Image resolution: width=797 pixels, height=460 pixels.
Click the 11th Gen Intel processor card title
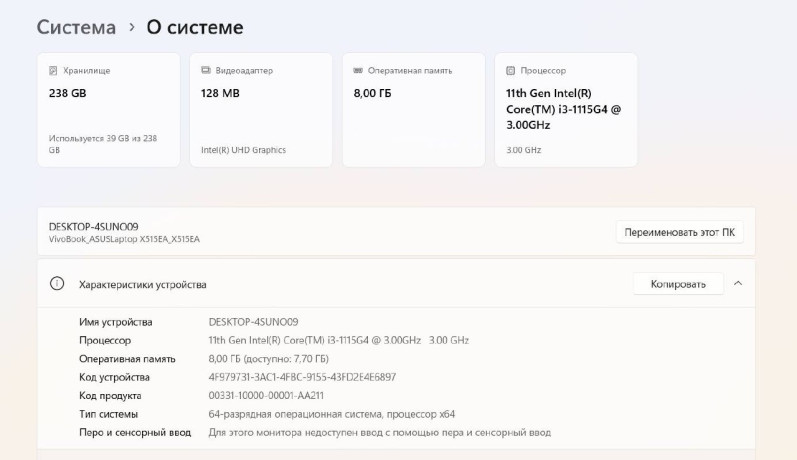[563, 109]
